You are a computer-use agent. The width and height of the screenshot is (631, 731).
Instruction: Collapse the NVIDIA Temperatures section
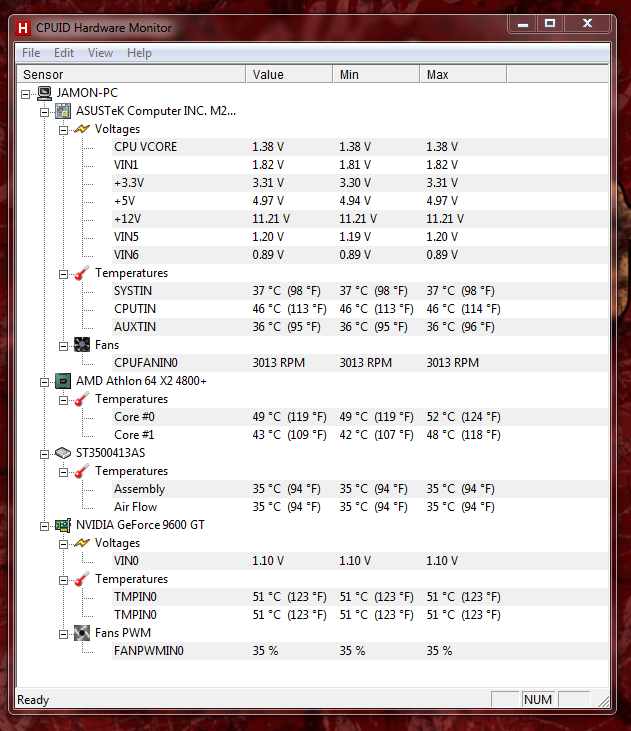click(63, 580)
